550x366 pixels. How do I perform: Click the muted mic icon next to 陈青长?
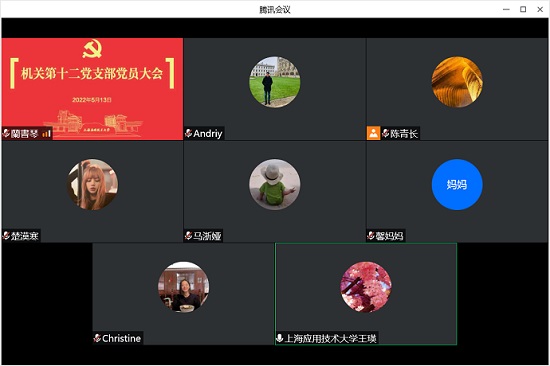coord(385,133)
